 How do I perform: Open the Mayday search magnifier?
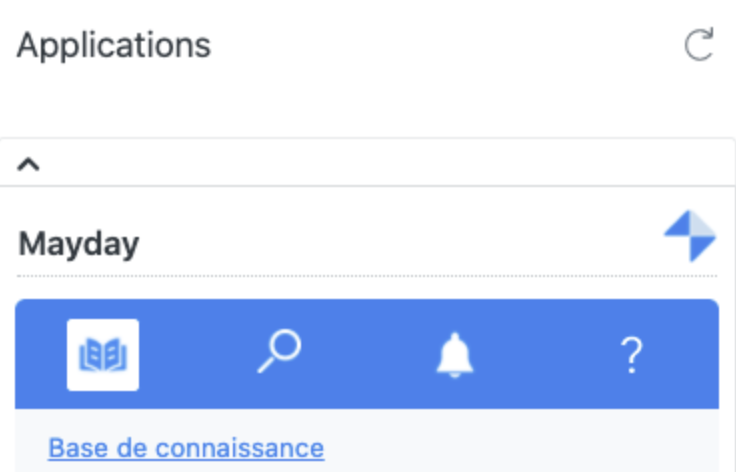point(279,353)
